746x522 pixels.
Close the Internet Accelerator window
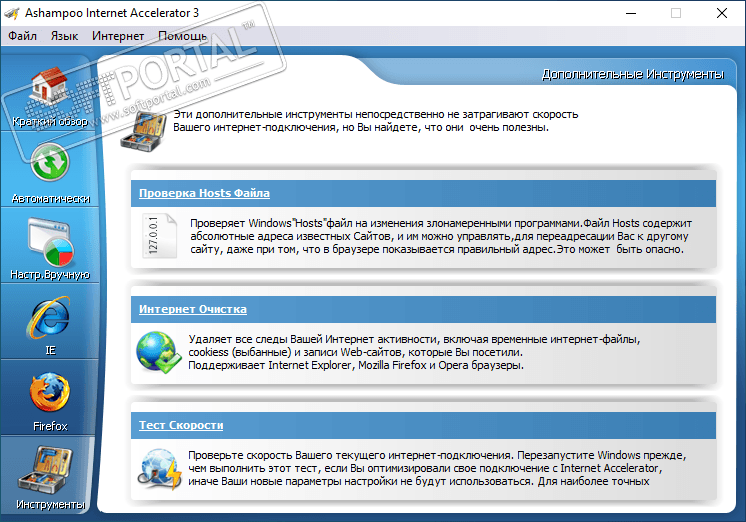[x=722, y=13]
